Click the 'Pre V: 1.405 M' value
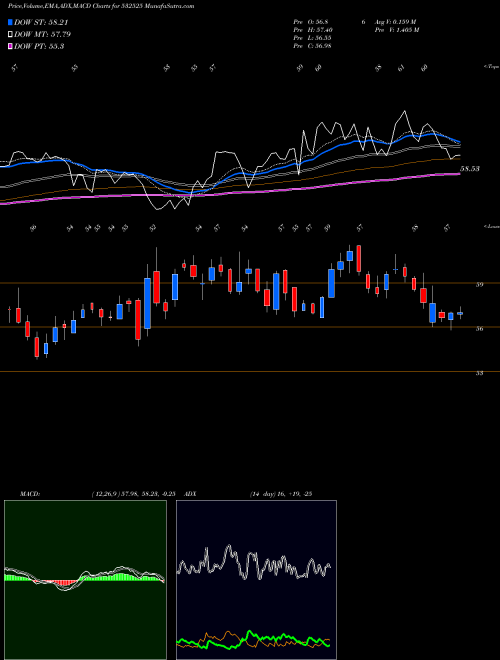The height and width of the screenshot is (660, 500). point(396,30)
